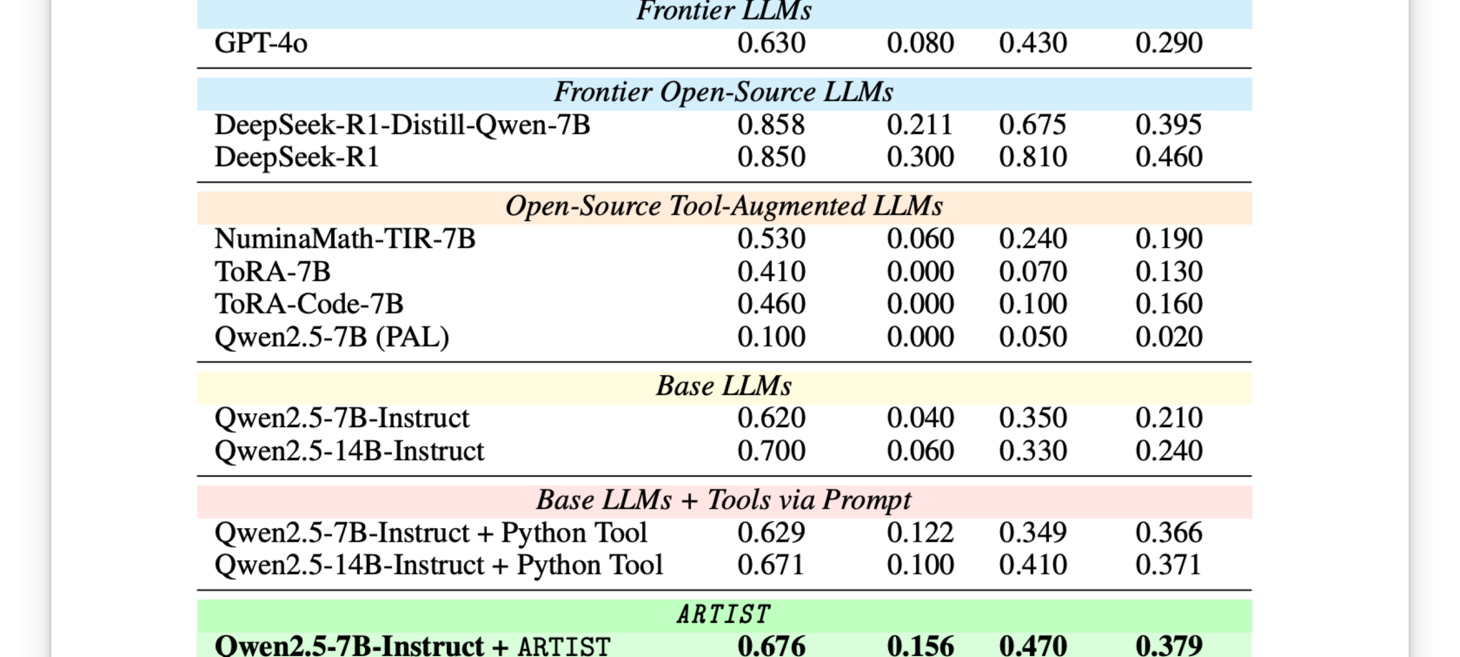Select the ARTIST section banner
Screen dimensions: 1460x657
722,613
